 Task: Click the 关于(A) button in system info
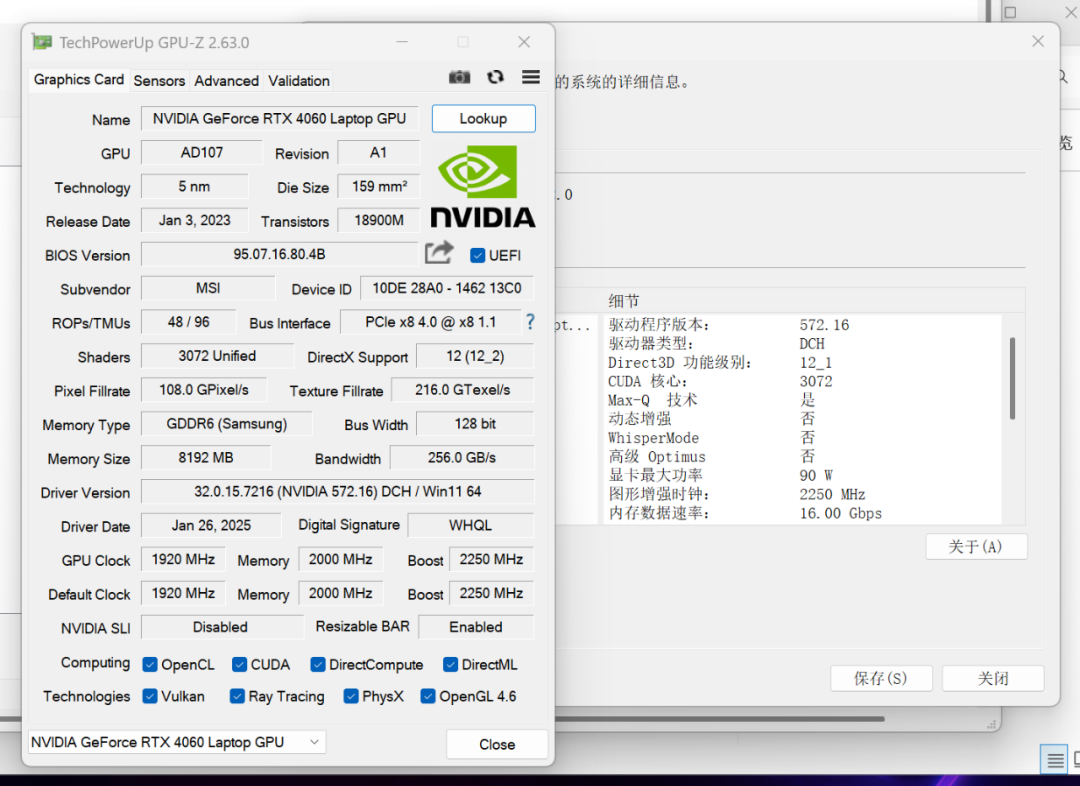pyautogui.click(x=976, y=547)
